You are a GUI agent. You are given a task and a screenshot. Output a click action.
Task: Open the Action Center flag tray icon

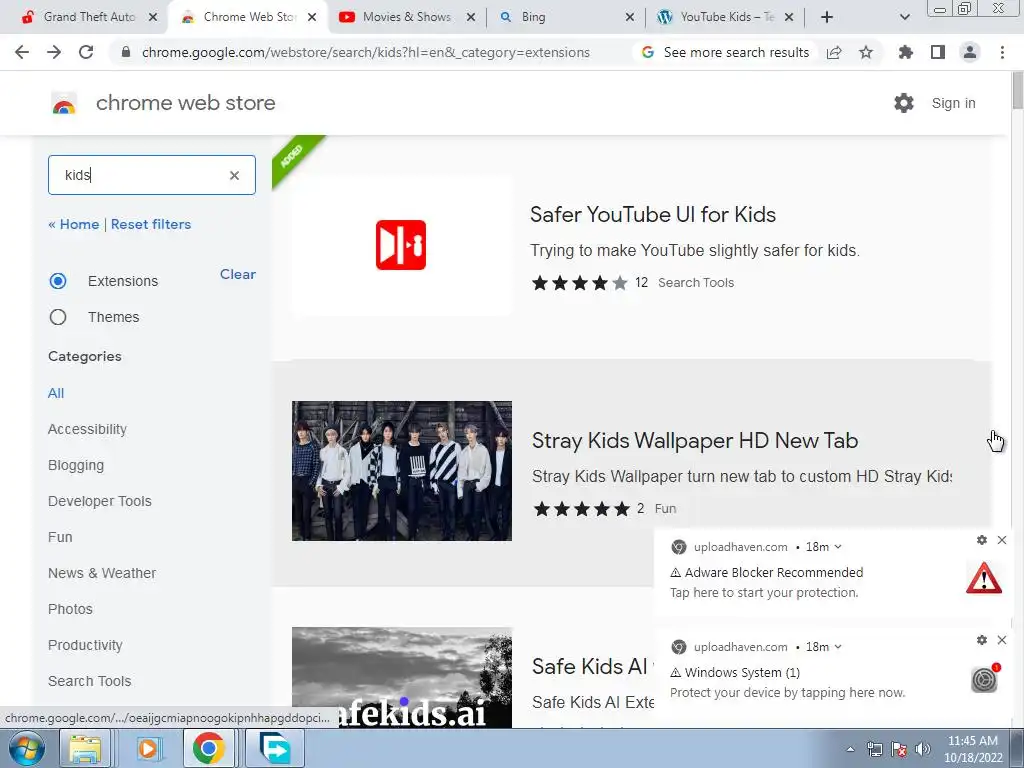pos(899,749)
